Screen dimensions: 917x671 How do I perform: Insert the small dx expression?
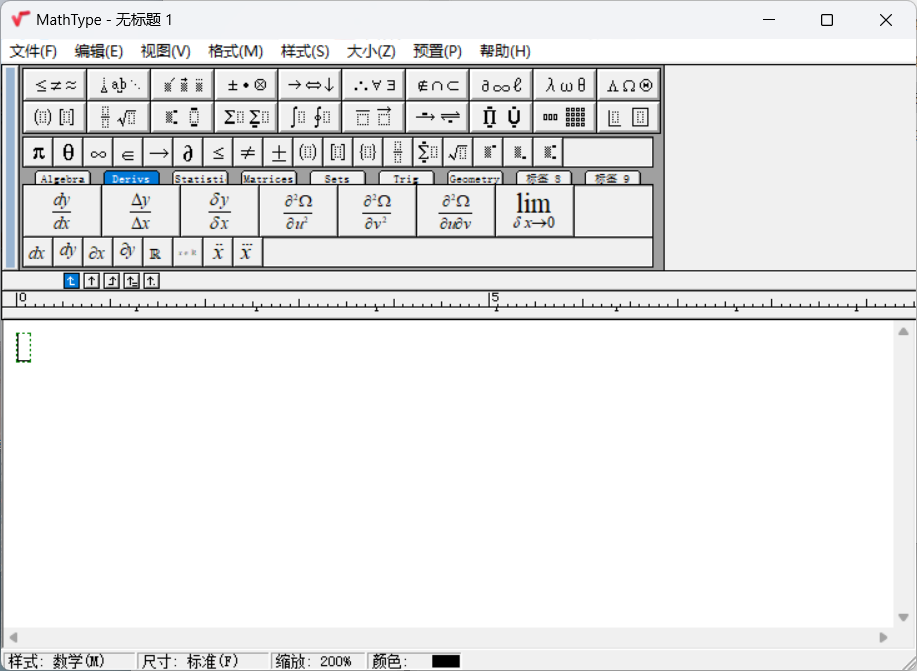pos(38,252)
